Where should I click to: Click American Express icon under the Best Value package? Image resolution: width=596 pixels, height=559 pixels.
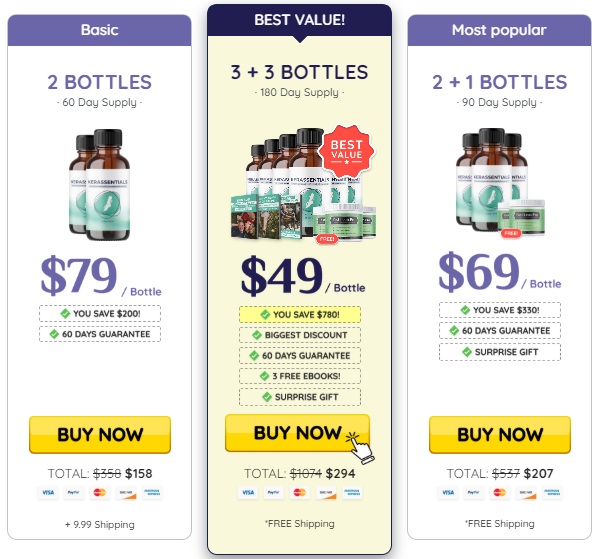(x=352, y=492)
